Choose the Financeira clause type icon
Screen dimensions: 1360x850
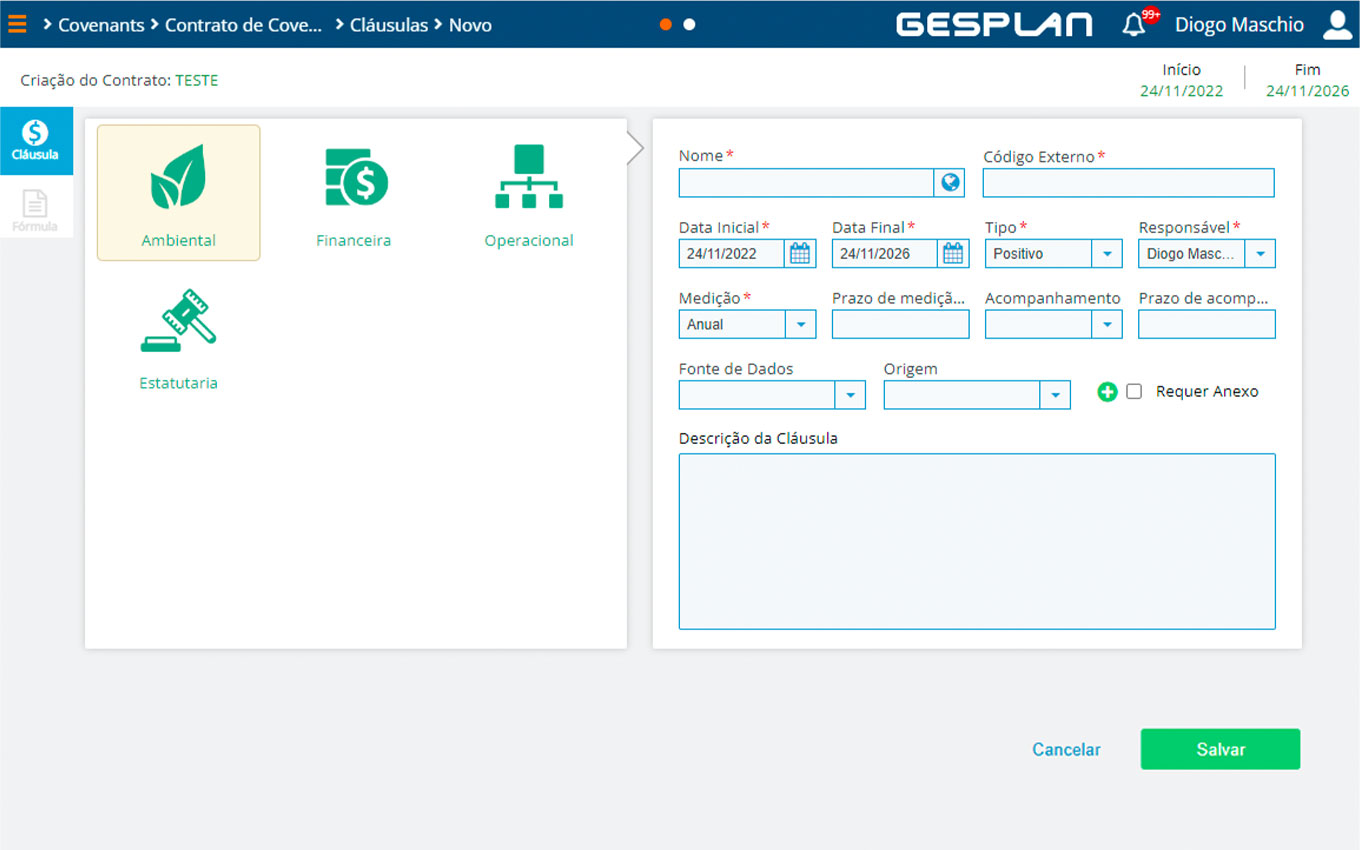pos(354,177)
